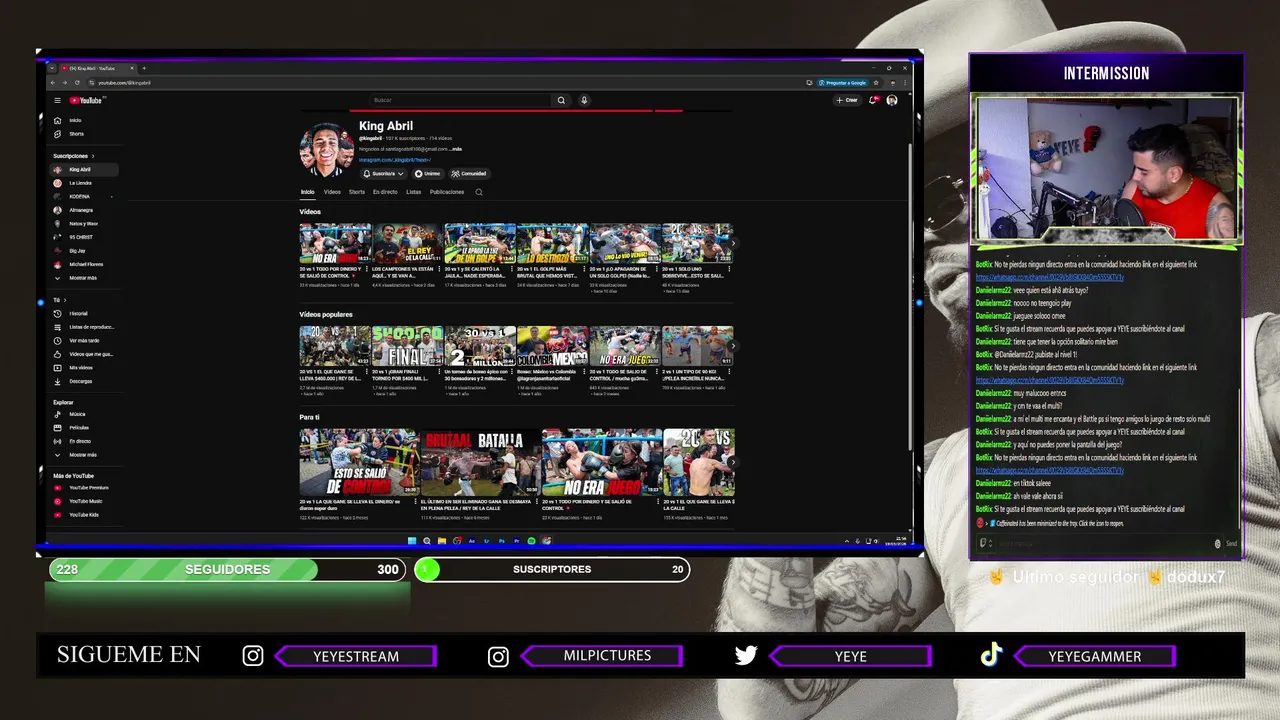Expand channel description with ...más

point(456,149)
